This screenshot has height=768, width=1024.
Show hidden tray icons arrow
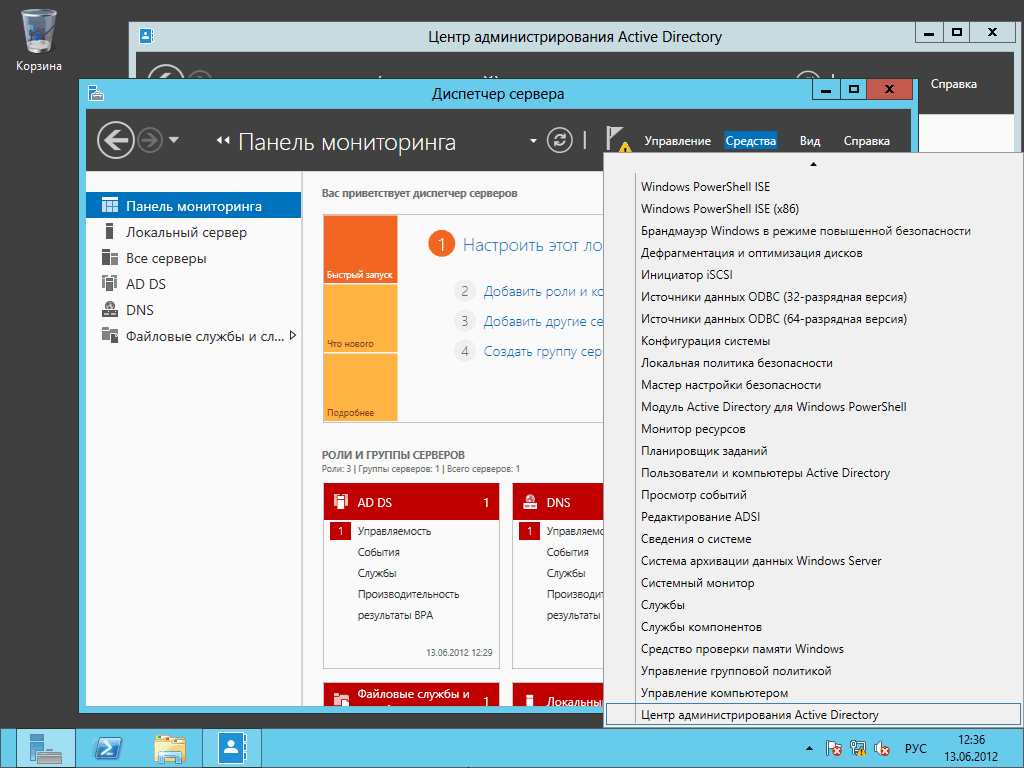point(810,748)
